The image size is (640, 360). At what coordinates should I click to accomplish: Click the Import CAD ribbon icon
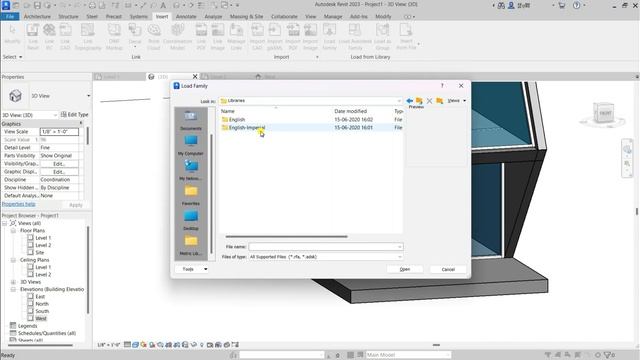[257, 37]
